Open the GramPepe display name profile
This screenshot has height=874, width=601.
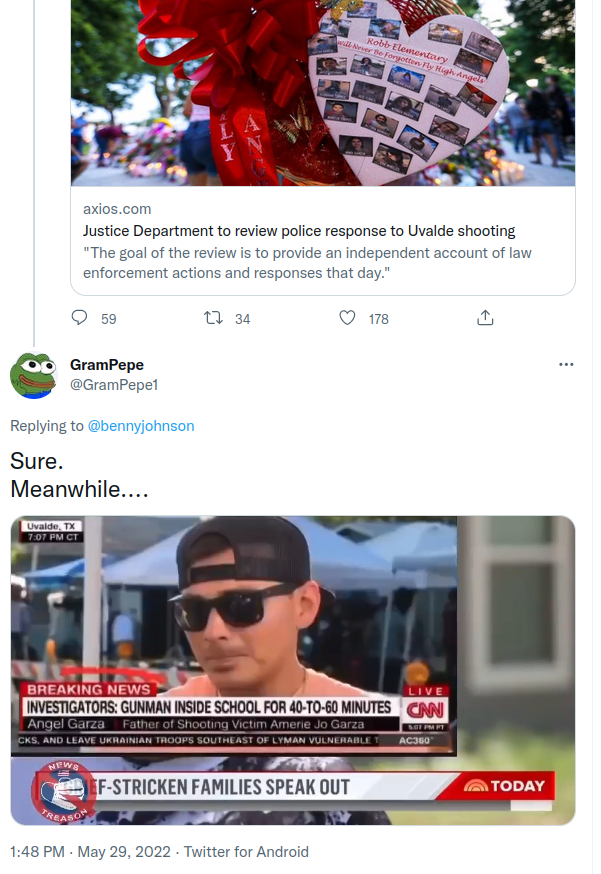coord(107,365)
